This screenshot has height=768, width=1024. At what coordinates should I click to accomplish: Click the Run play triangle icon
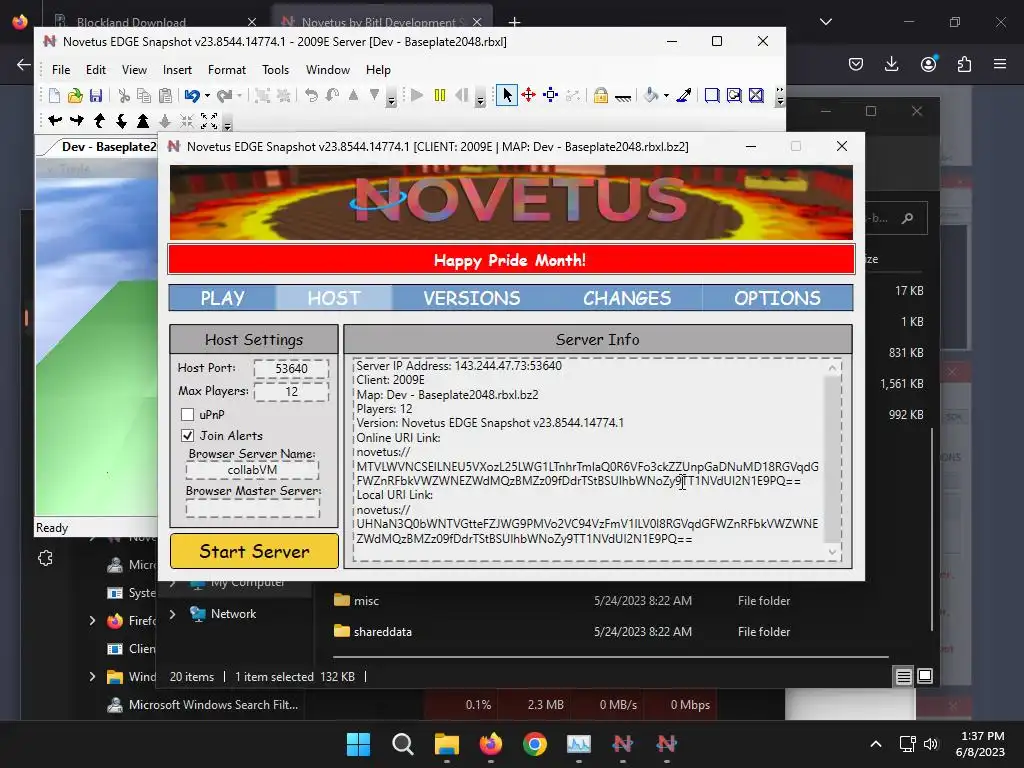[417, 95]
